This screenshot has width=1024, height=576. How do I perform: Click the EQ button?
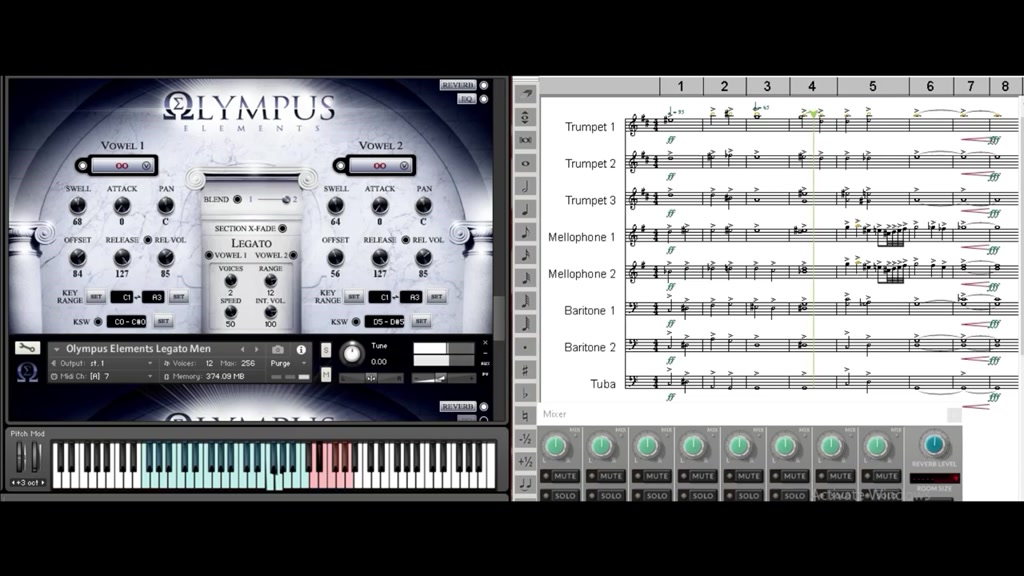click(466, 99)
